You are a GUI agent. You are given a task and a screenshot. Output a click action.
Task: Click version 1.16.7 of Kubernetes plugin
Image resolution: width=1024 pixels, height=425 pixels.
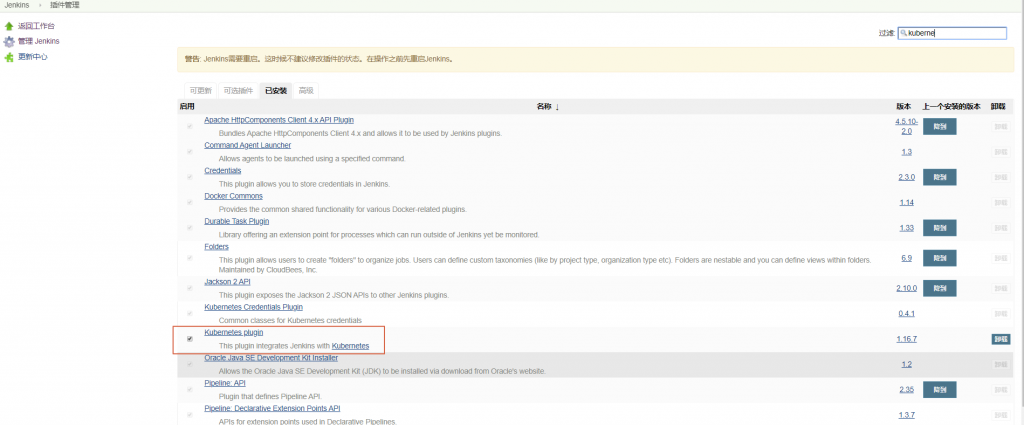(x=906, y=339)
